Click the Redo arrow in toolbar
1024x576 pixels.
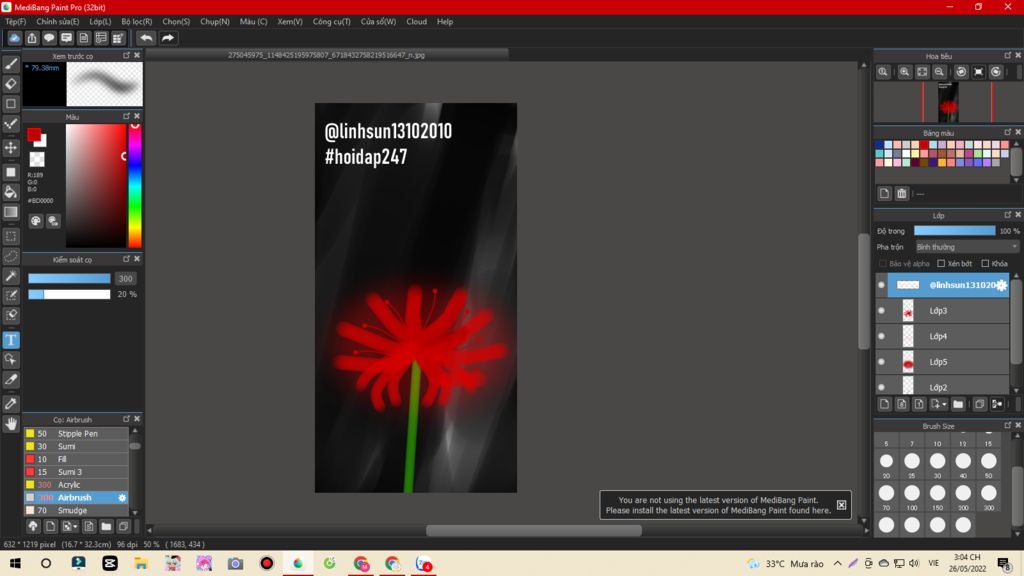(168, 38)
